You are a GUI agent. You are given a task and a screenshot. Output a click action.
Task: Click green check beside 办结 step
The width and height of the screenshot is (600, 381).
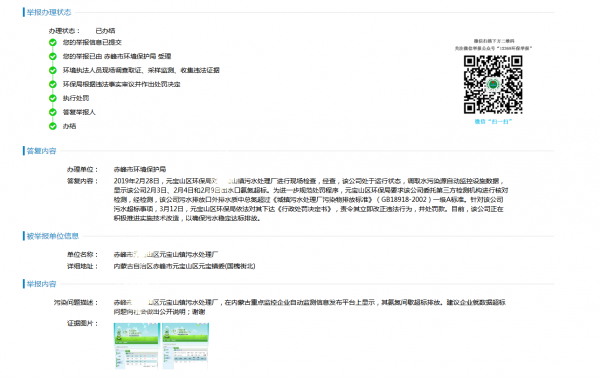point(53,126)
